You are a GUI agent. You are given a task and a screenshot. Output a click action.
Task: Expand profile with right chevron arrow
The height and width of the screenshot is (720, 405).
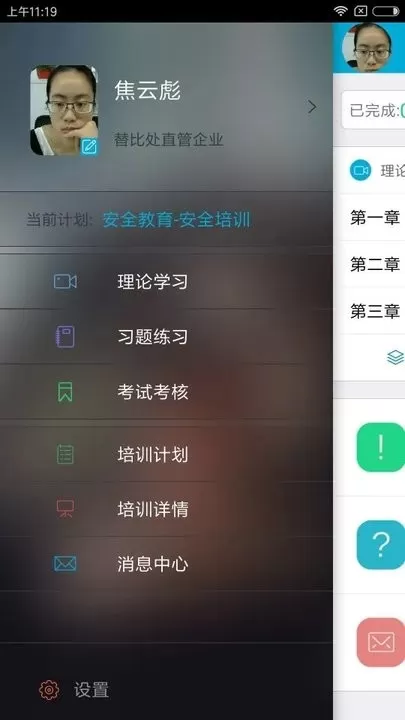click(312, 107)
